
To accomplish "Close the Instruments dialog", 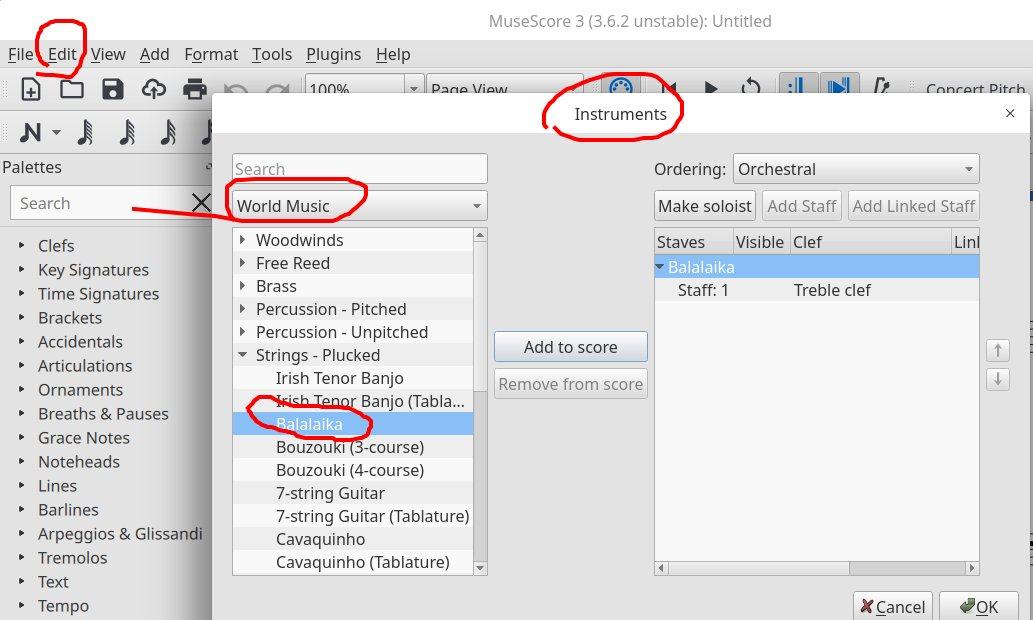I will pos(1010,113).
